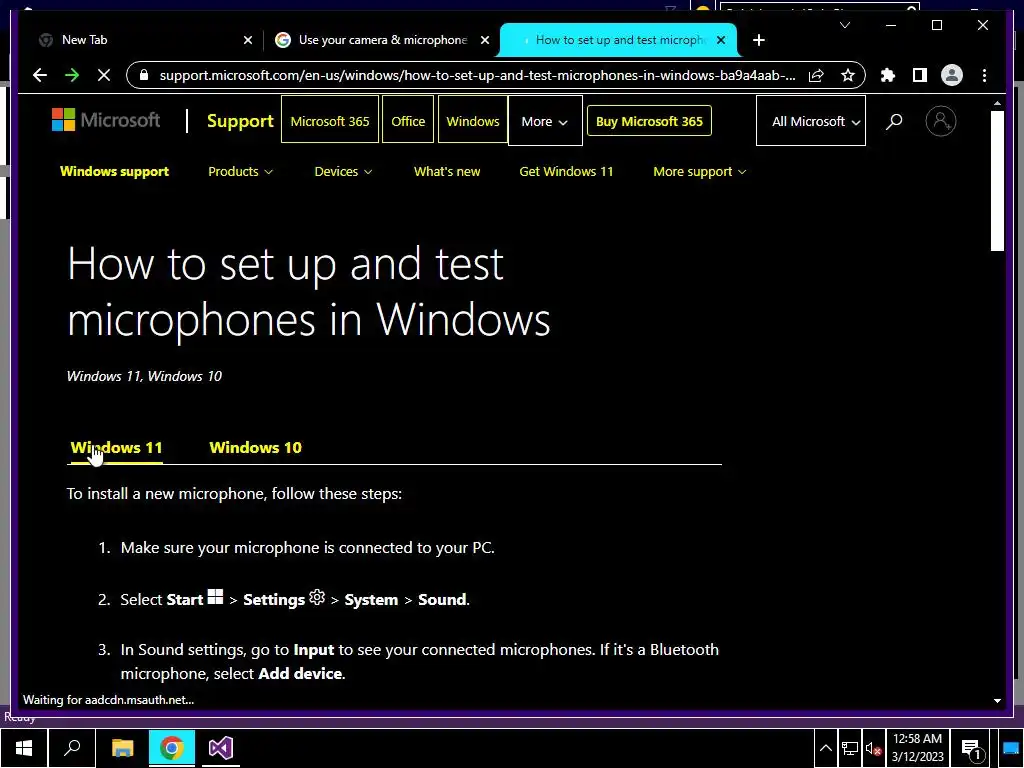Click the page title heading text
The image size is (1024, 768).
click(308, 291)
